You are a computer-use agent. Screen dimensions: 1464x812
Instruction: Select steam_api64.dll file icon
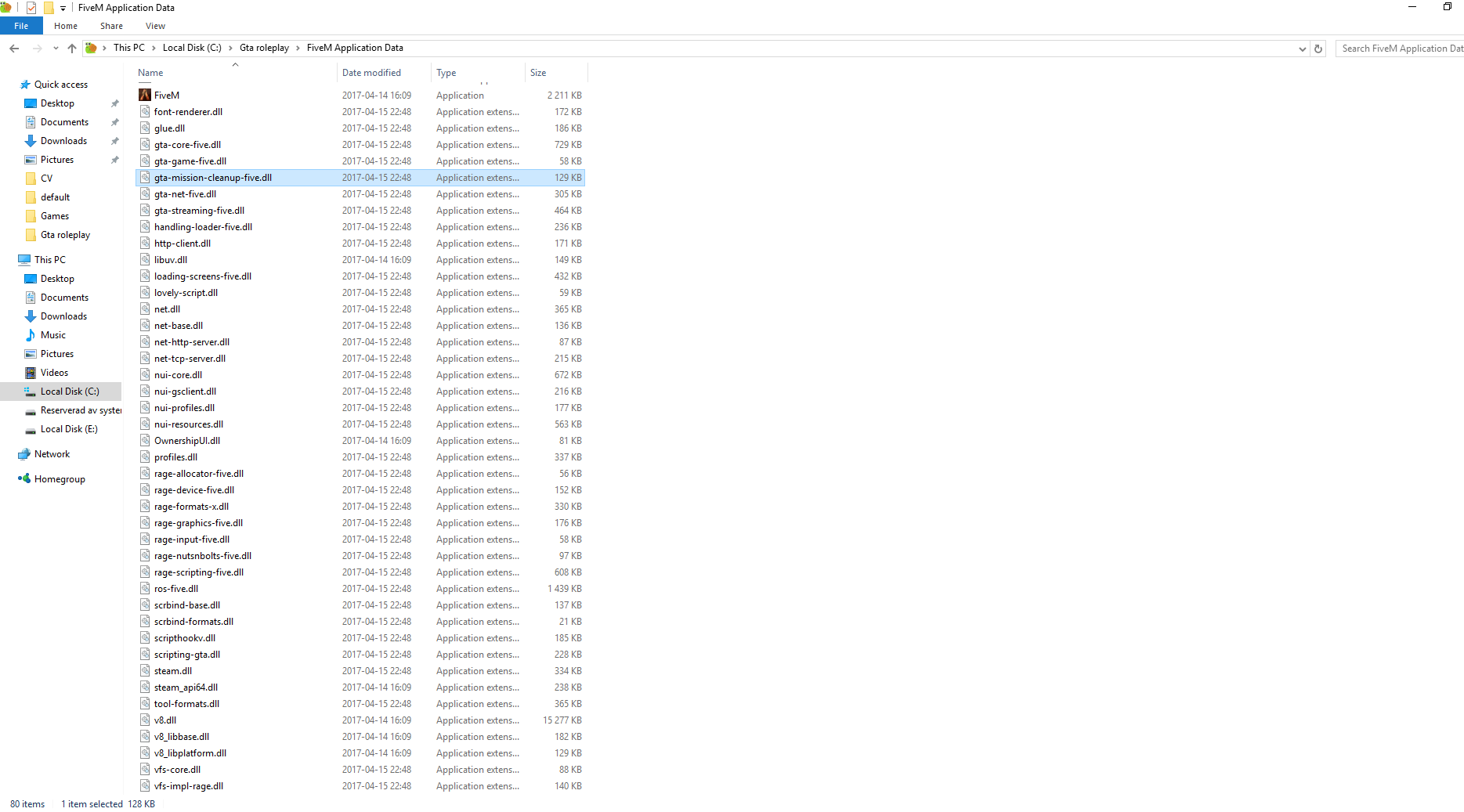pyautogui.click(x=145, y=687)
